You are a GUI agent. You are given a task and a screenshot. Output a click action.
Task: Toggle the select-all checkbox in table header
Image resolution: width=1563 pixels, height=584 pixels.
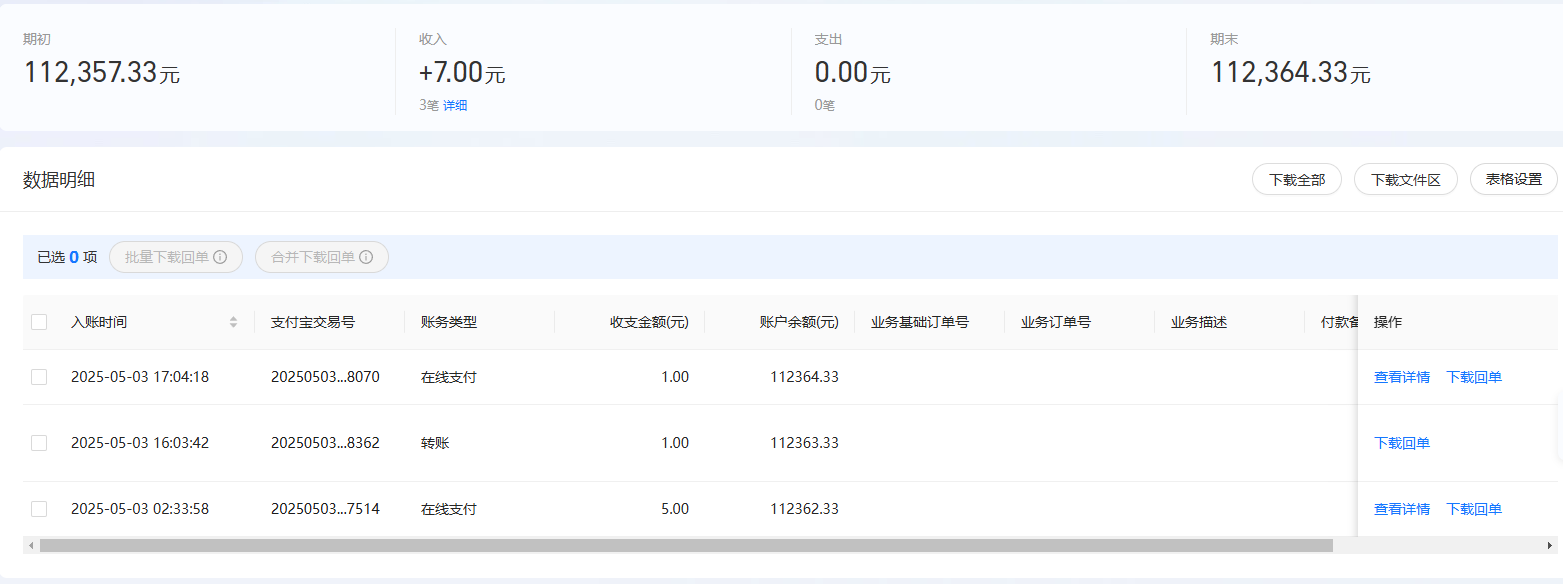coord(39,322)
